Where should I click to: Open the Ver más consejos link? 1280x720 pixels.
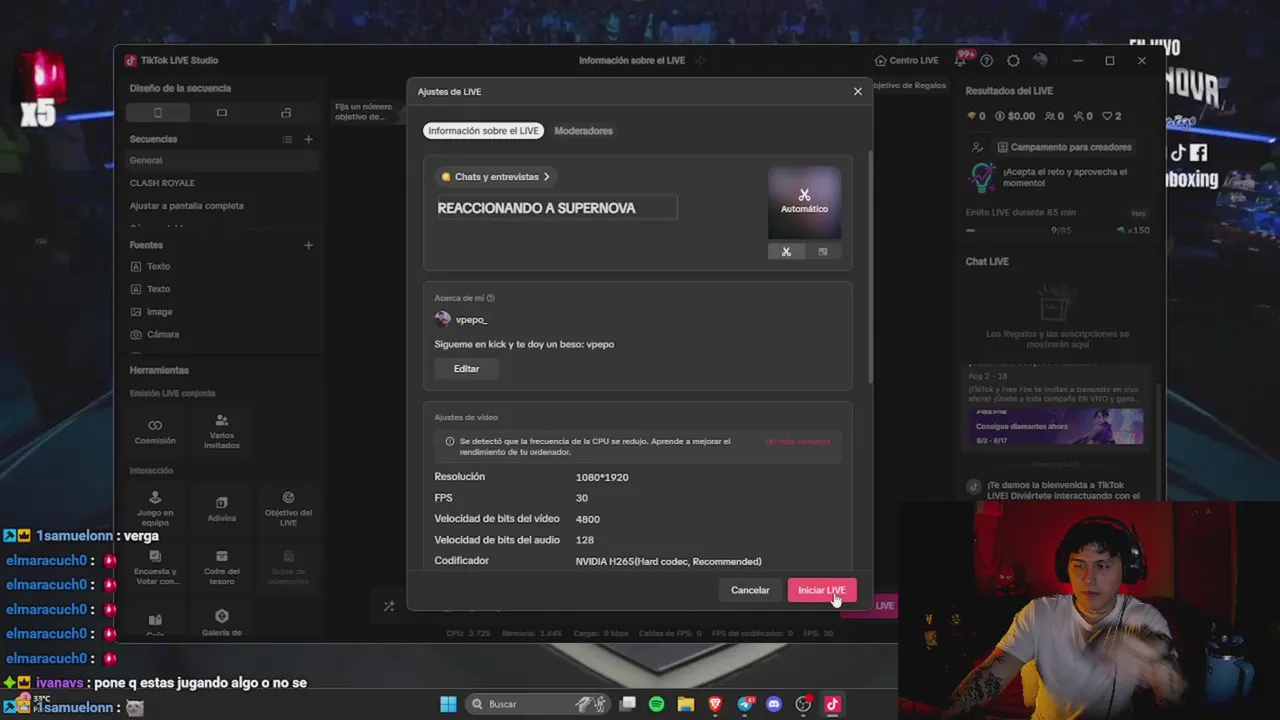coord(797,441)
